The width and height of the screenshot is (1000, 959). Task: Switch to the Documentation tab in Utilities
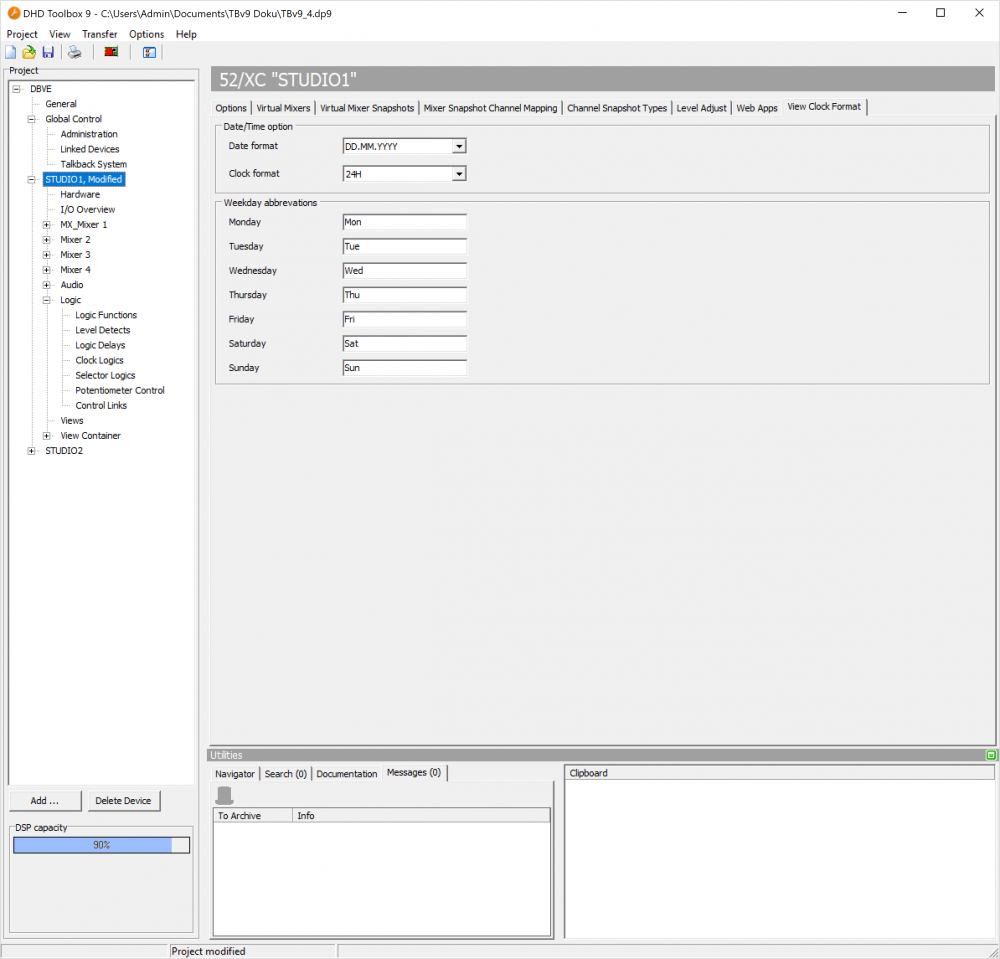point(347,774)
